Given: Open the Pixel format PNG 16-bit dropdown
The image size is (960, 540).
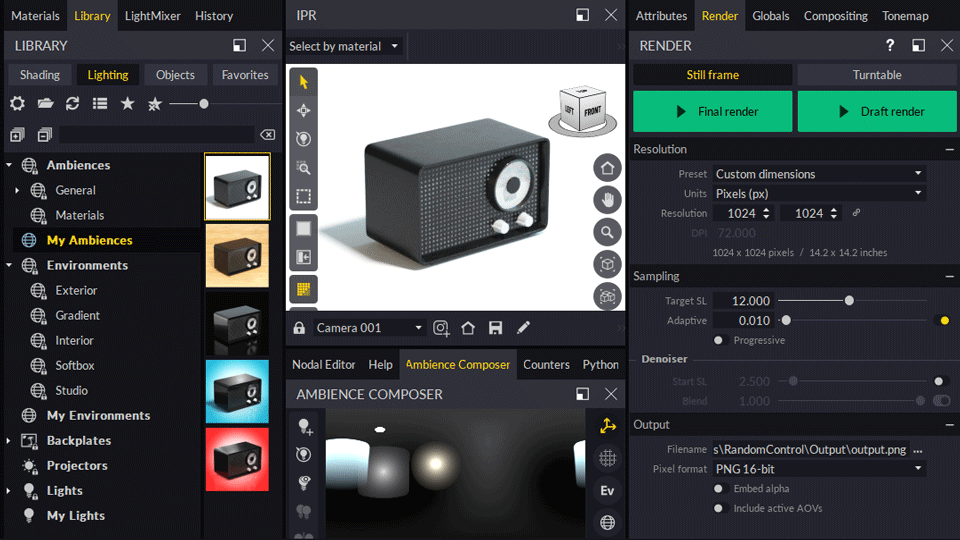Looking at the screenshot, I should pyautogui.click(x=819, y=469).
